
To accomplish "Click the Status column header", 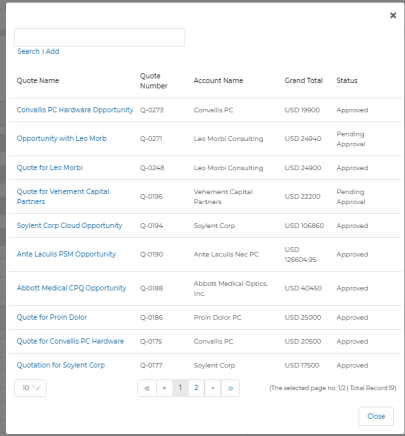I will (x=347, y=81).
